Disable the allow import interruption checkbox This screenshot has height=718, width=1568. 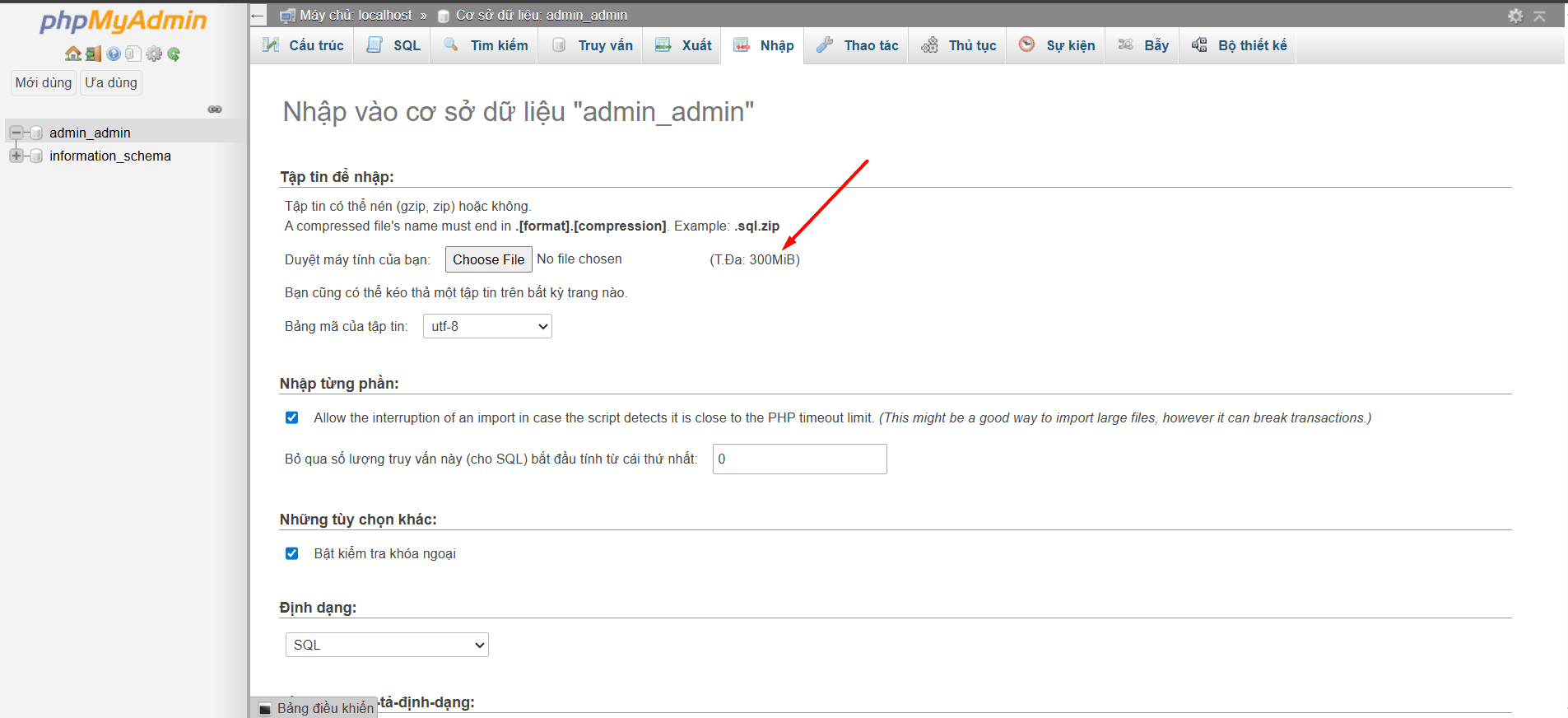coord(291,417)
